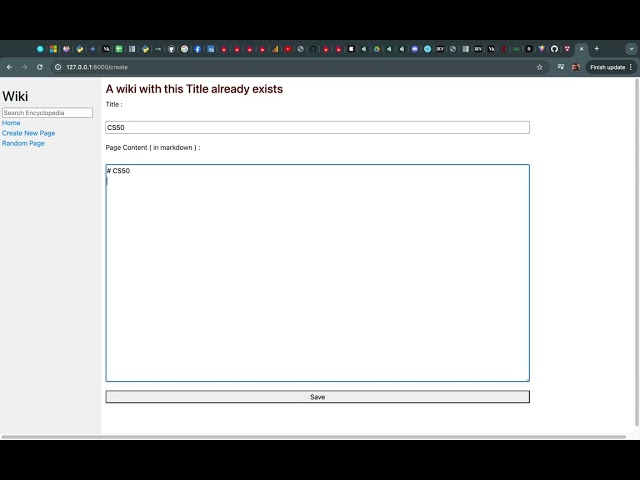
Task: Click the '# CS50' text in textarea
Action: pos(118,171)
